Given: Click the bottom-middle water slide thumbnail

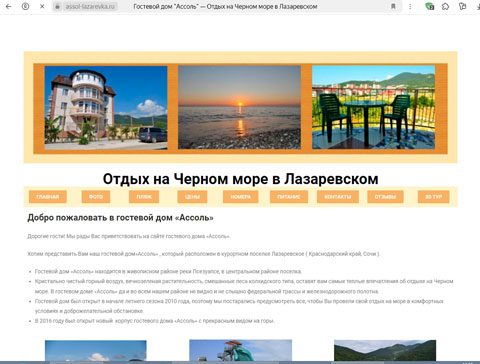Looking at the screenshot, I should pyautogui.click(x=240, y=350).
